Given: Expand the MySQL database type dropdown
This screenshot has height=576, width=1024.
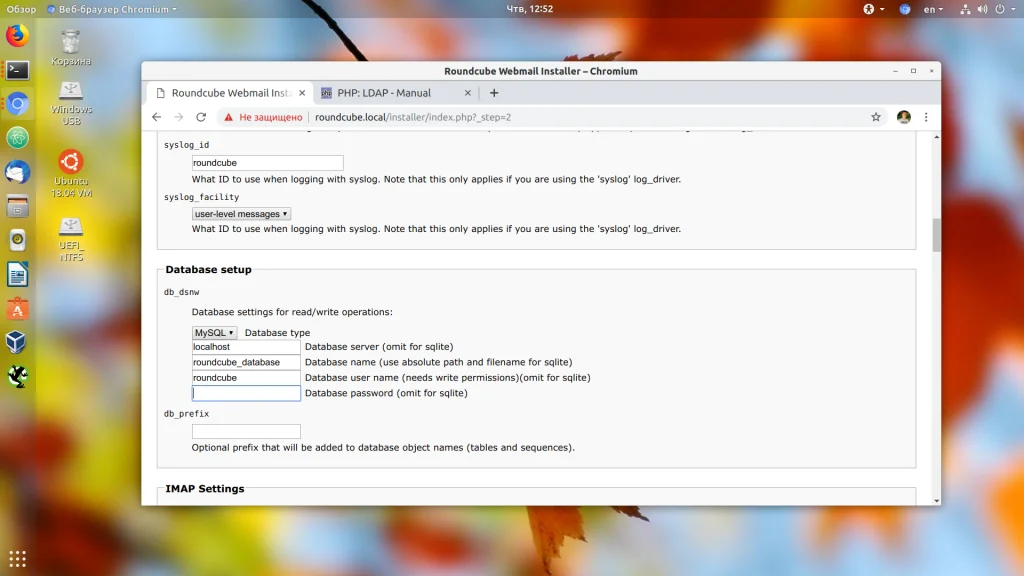Looking at the screenshot, I should point(214,332).
